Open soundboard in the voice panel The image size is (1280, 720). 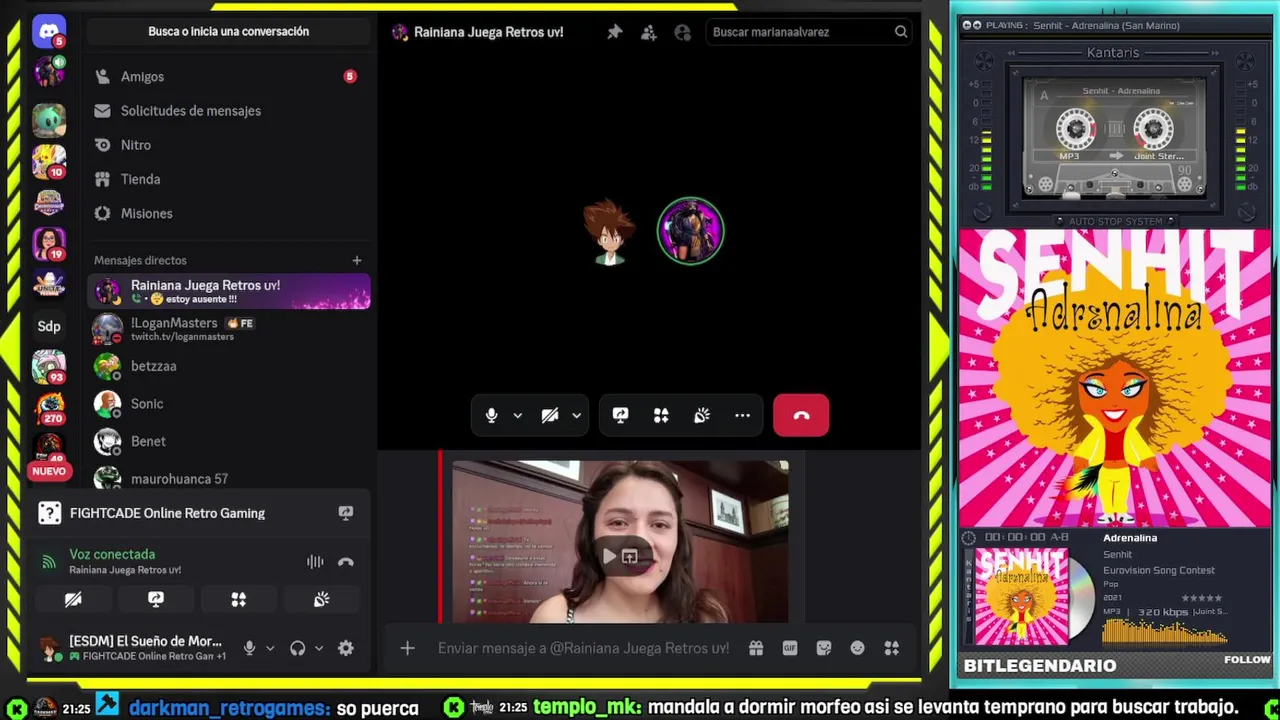coord(321,599)
